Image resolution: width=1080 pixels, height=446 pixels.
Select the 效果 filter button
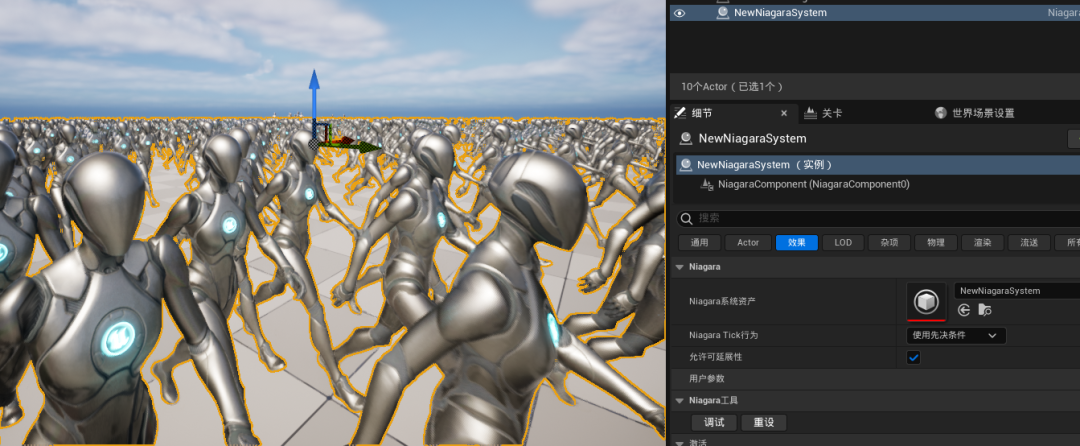pyautogui.click(x=797, y=242)
